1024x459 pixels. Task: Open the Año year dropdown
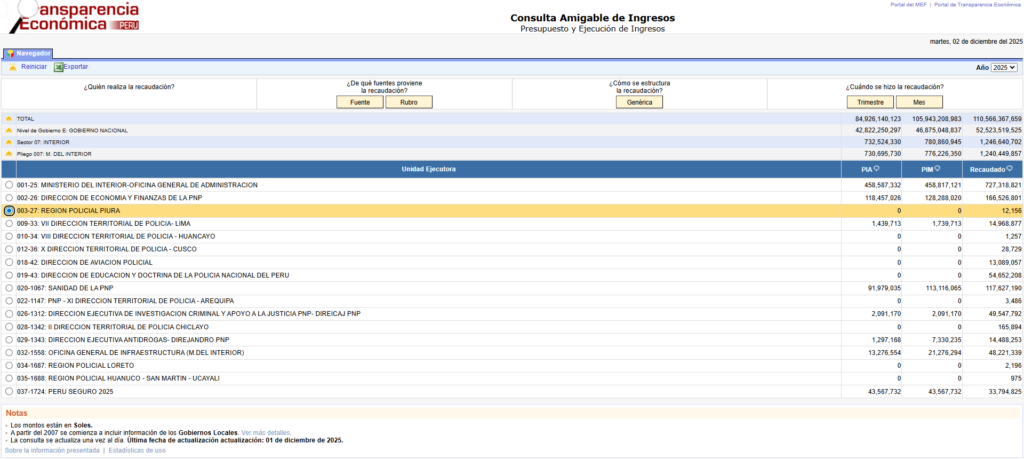[1003, 67]
